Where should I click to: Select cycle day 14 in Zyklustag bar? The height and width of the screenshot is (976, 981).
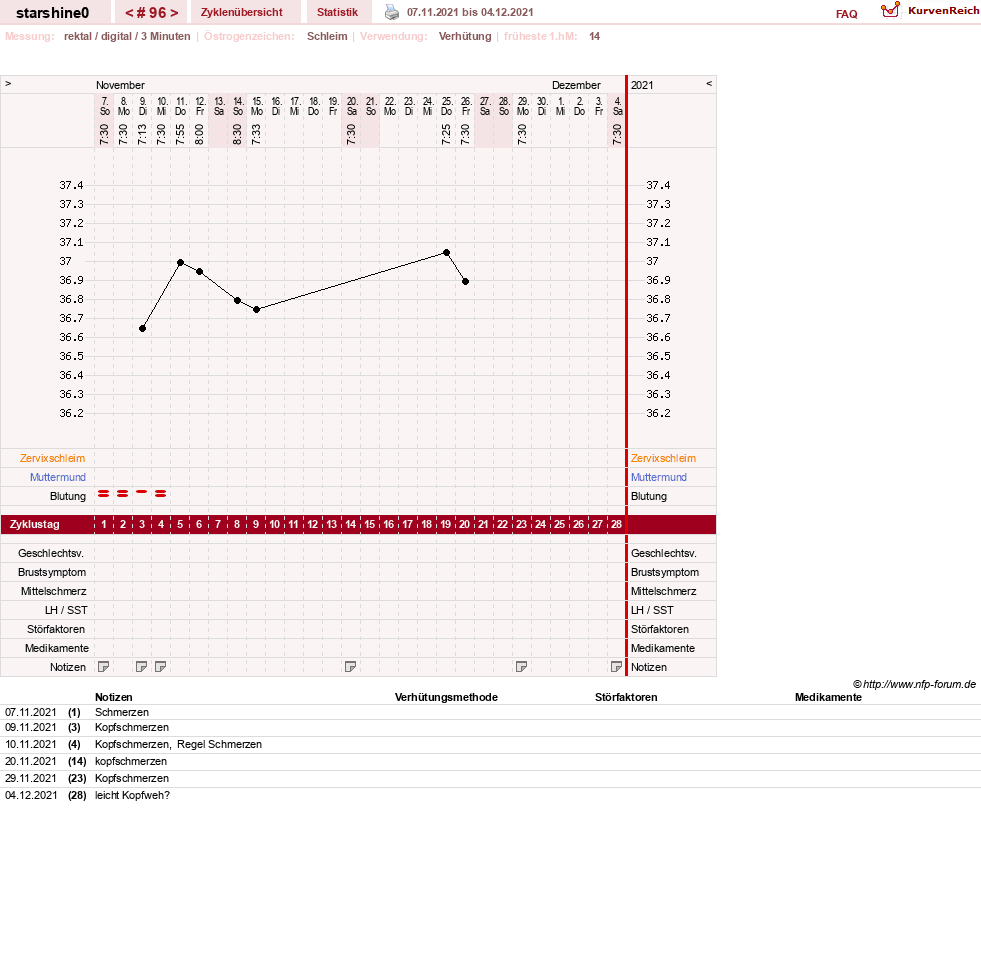click(350, 524)
